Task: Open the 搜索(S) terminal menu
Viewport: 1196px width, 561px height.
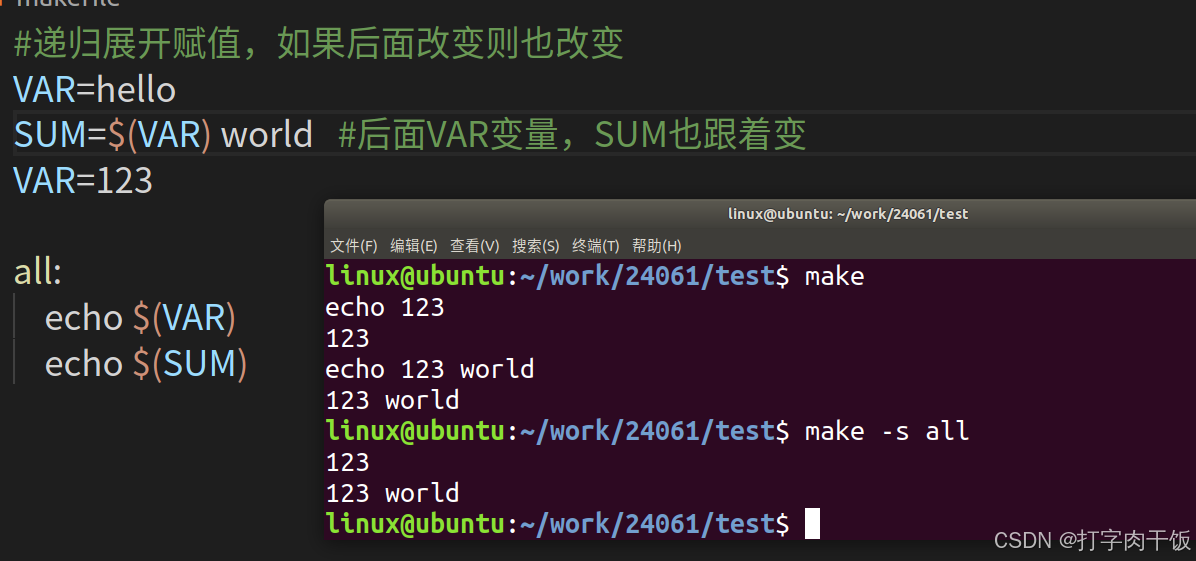Action: pyautogui.click(x=535, y=246)
